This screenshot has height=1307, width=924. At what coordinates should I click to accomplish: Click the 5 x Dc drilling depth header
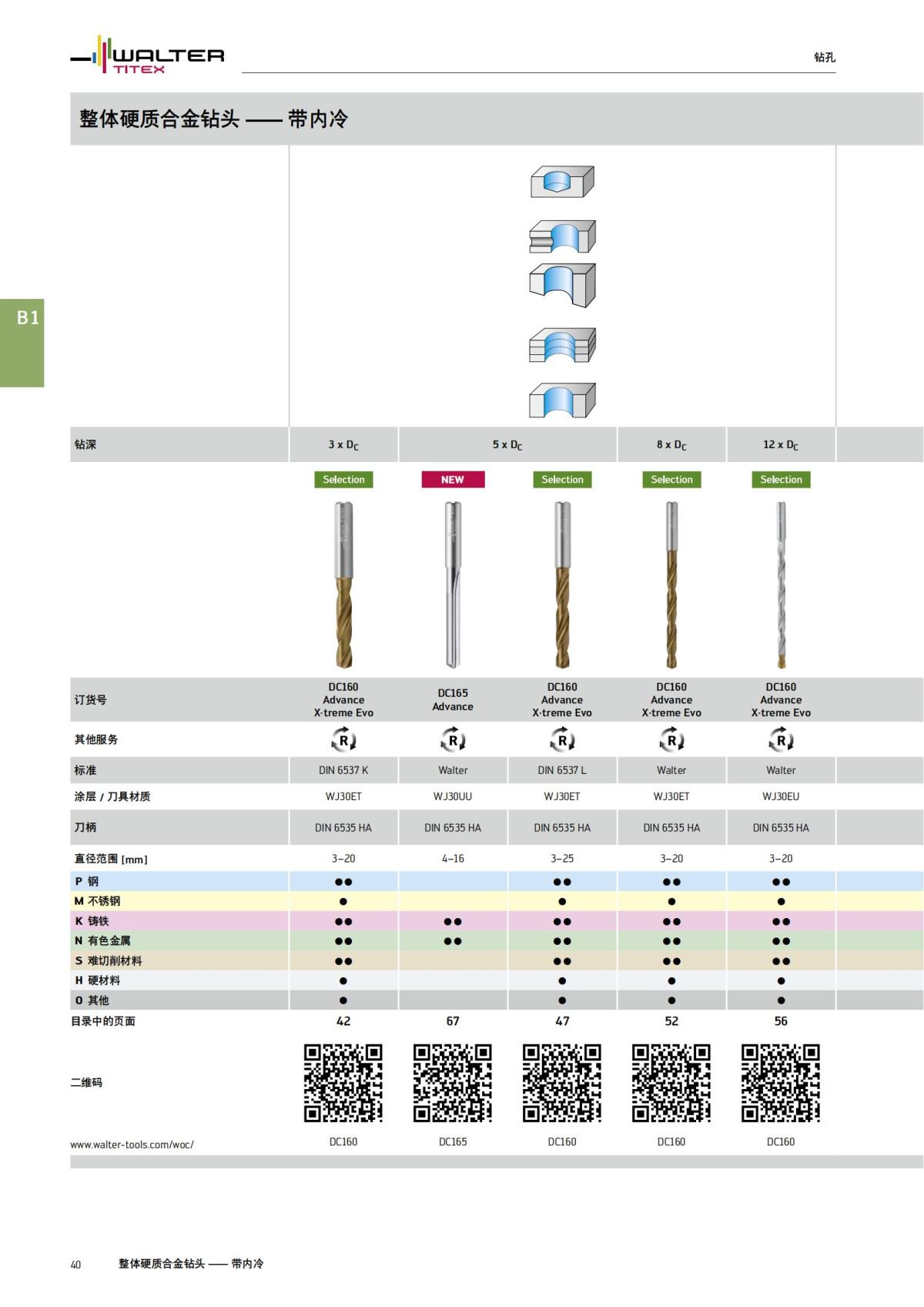coord(507,445)
